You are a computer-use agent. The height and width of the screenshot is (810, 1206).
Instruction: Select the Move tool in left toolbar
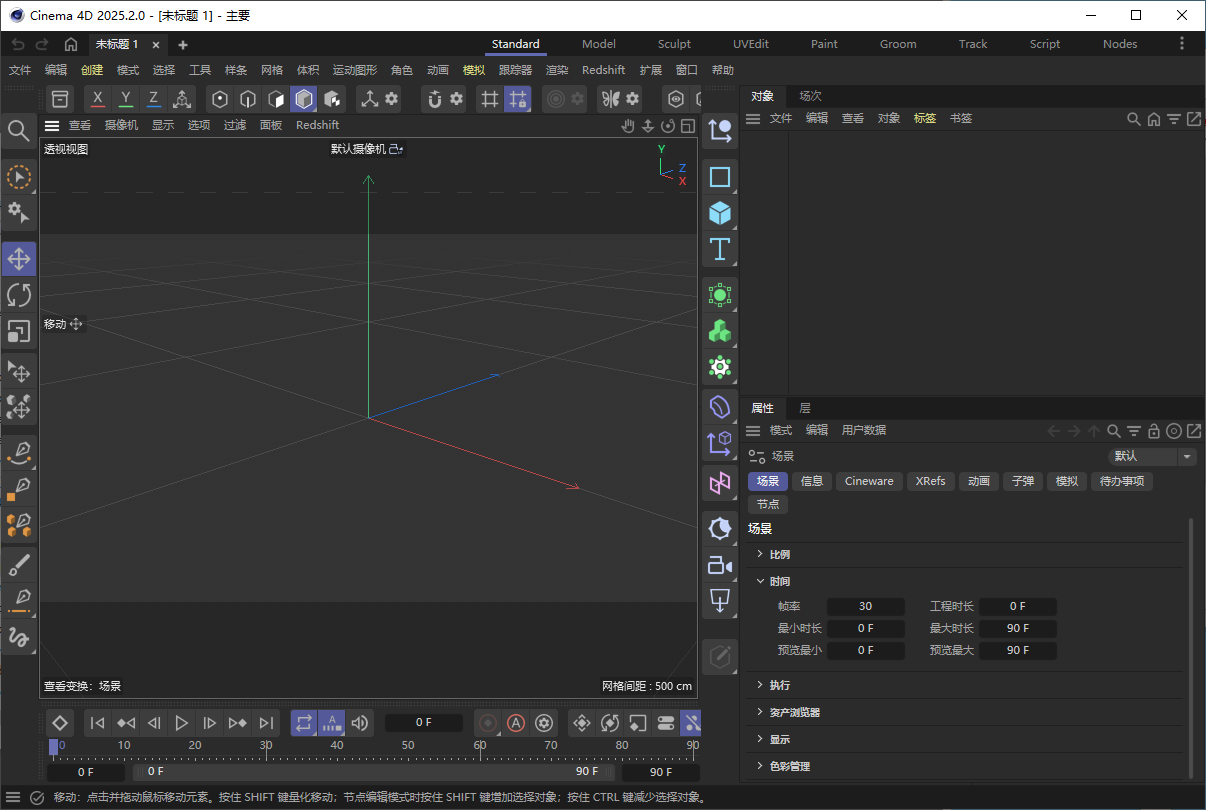pos(19,259)
